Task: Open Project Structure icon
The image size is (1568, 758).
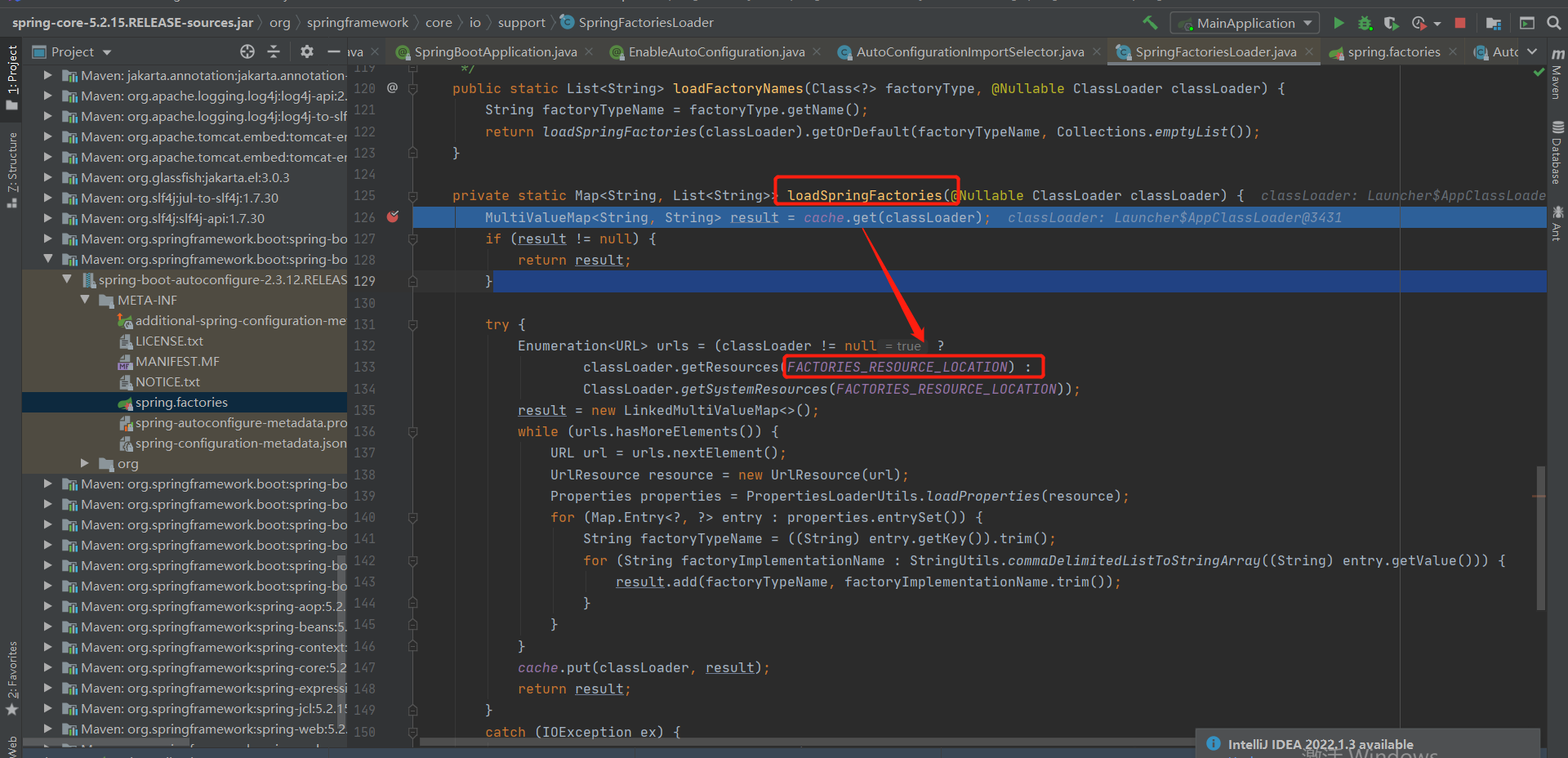Action: (x=1494, y=23)
